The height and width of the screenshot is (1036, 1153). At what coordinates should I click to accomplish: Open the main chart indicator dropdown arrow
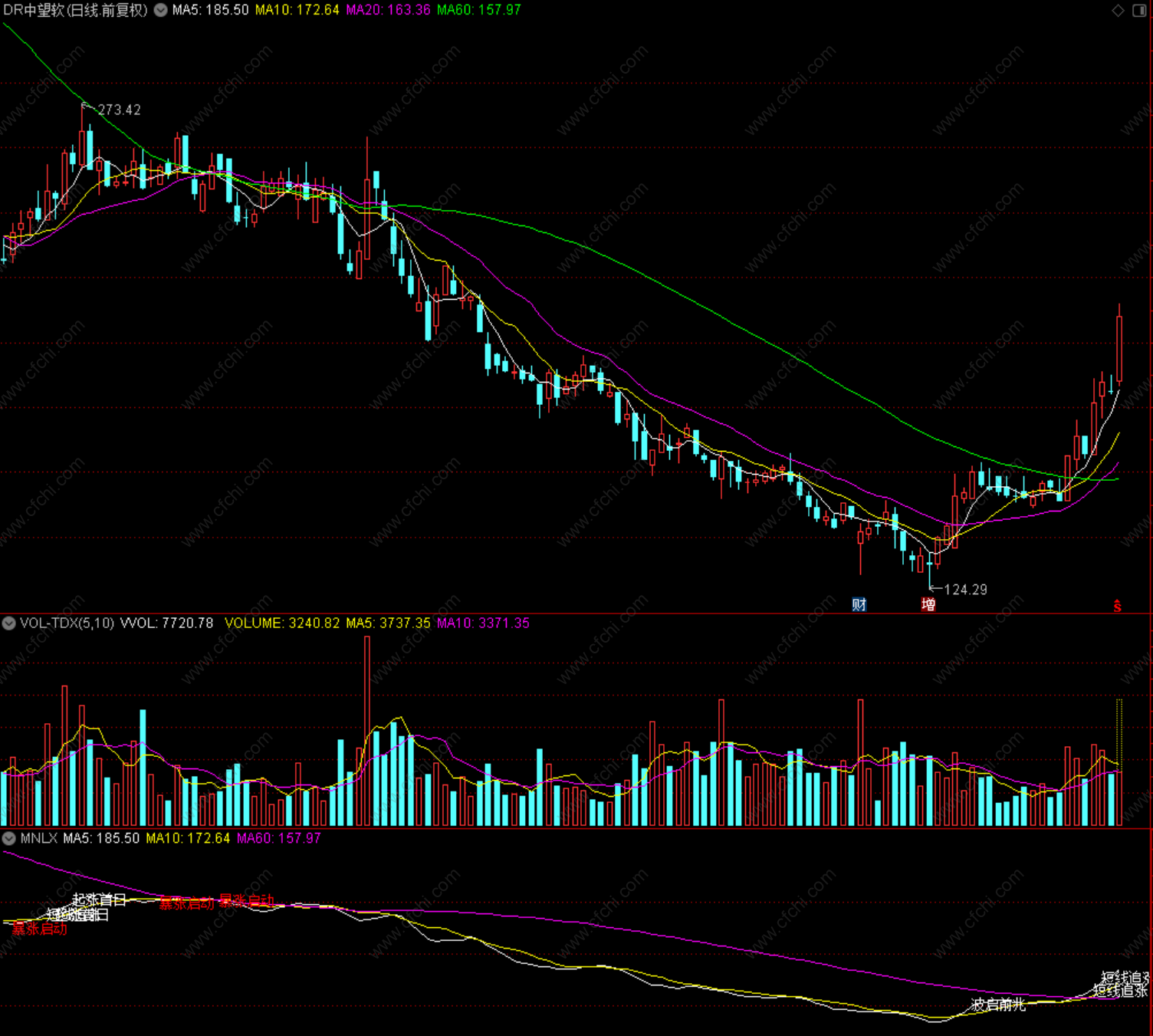coord(161,10)
